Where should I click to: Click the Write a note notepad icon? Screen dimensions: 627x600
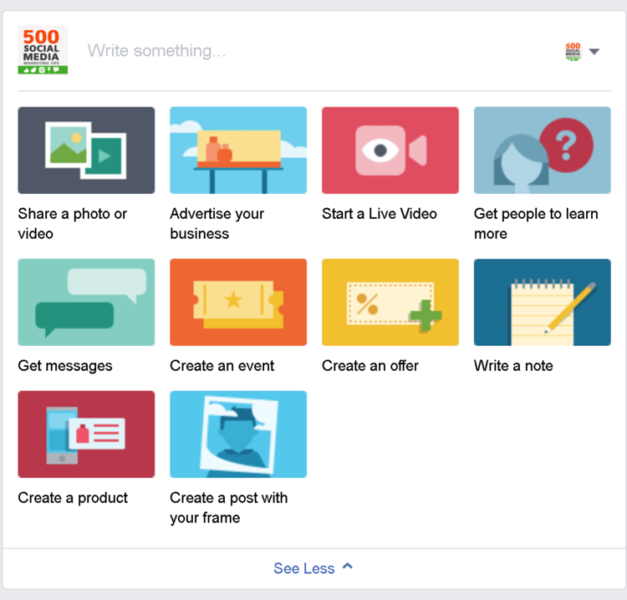pyautogui.click(x=542, y=302)
